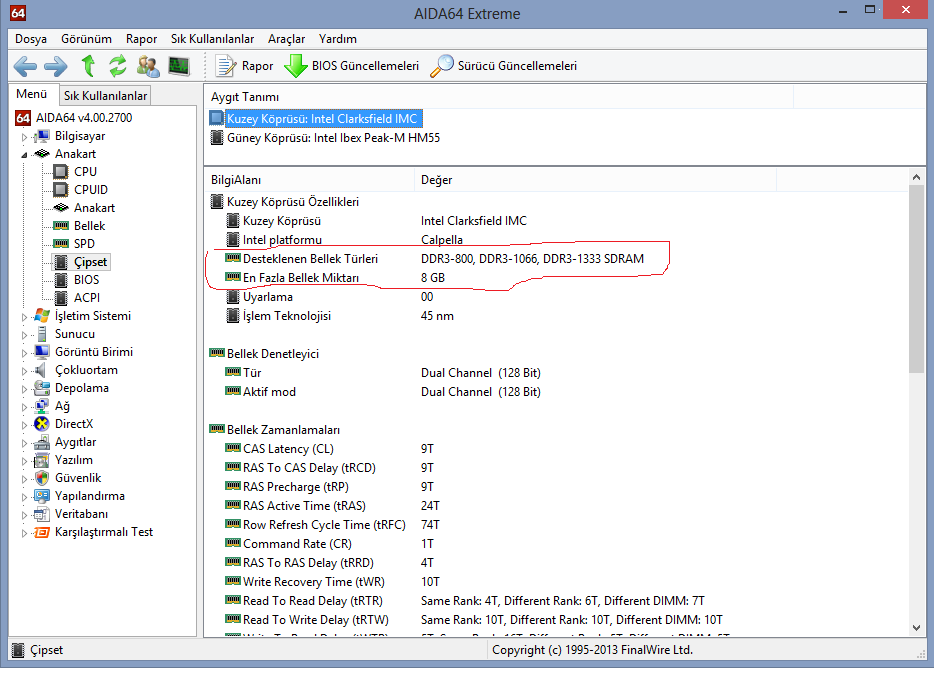934x687 pixels.
Task: Select AIDA64 v4.00.2700 root item
Action: pyautogui.click(x=83, y=118)
